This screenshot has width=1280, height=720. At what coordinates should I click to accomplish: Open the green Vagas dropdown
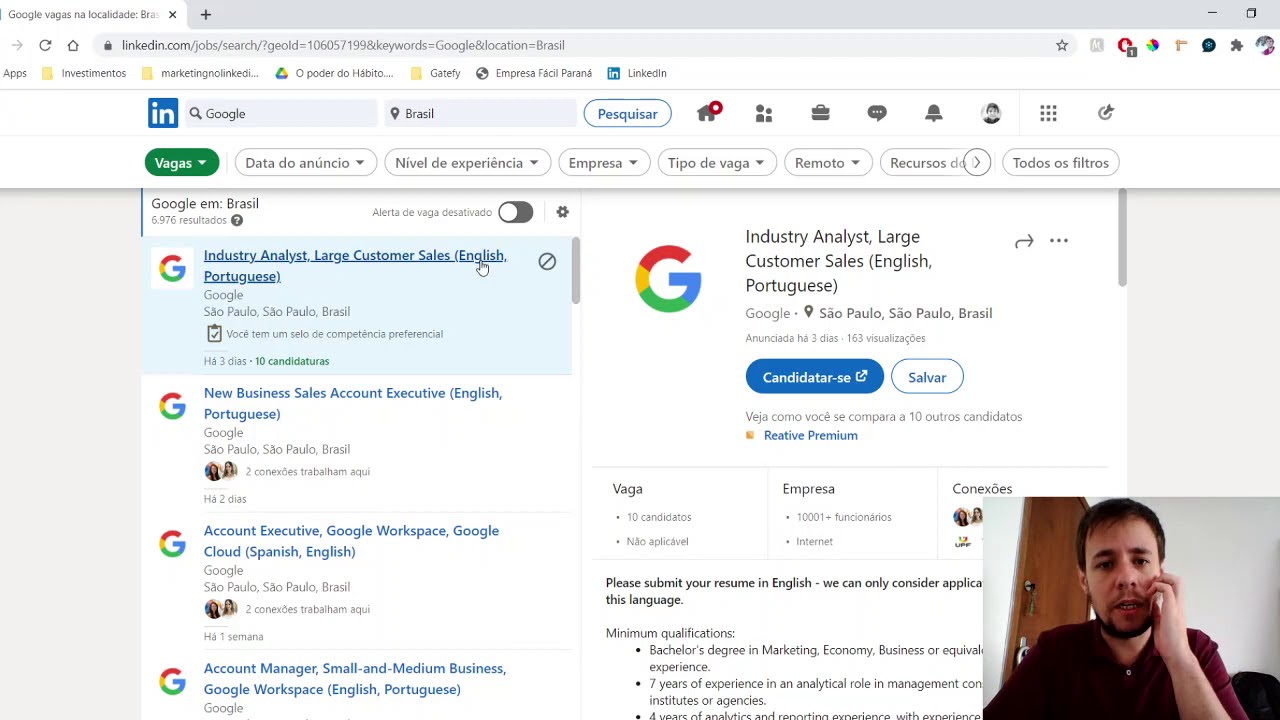[x=181, y=163]
